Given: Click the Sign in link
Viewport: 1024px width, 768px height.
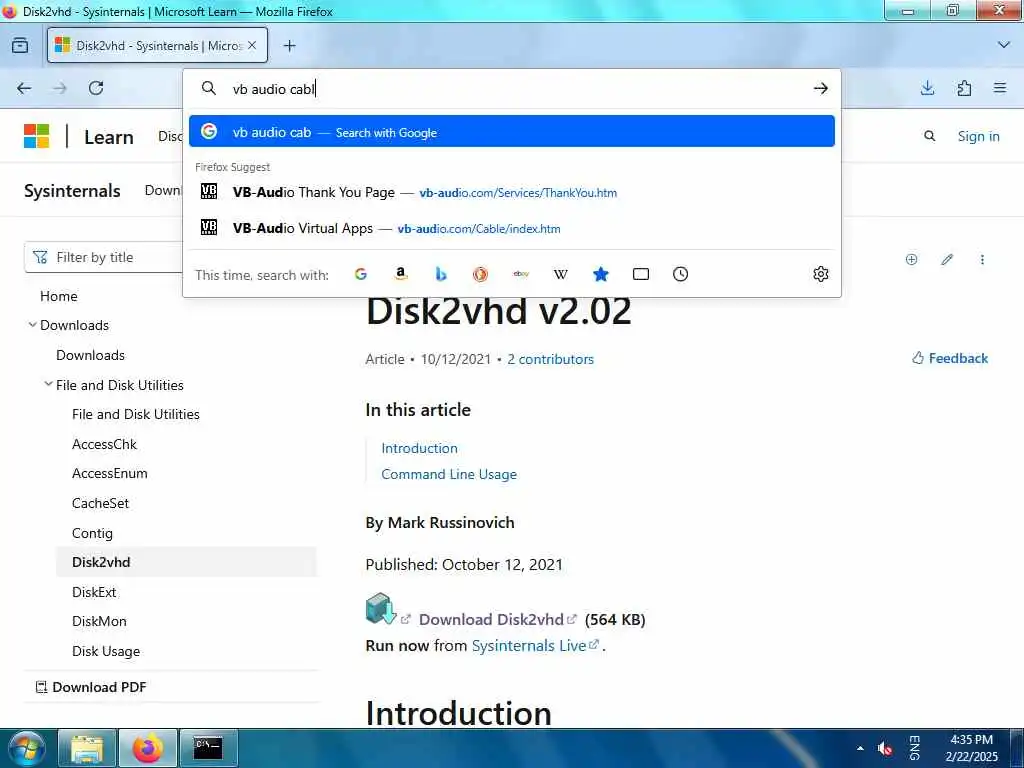Looking at the screenshot, I should [978, 136].
